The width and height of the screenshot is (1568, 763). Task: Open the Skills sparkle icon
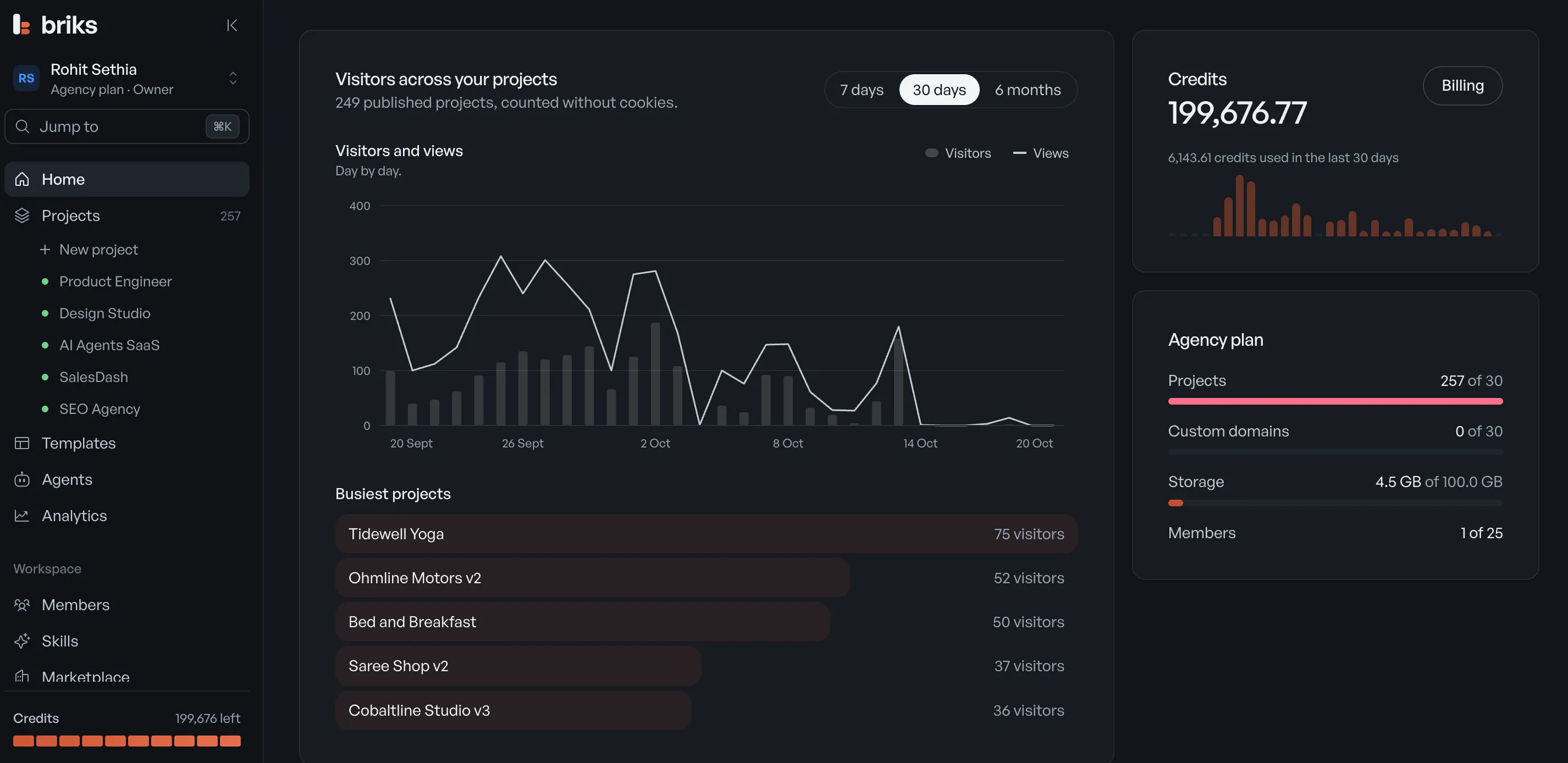[22, 641]
